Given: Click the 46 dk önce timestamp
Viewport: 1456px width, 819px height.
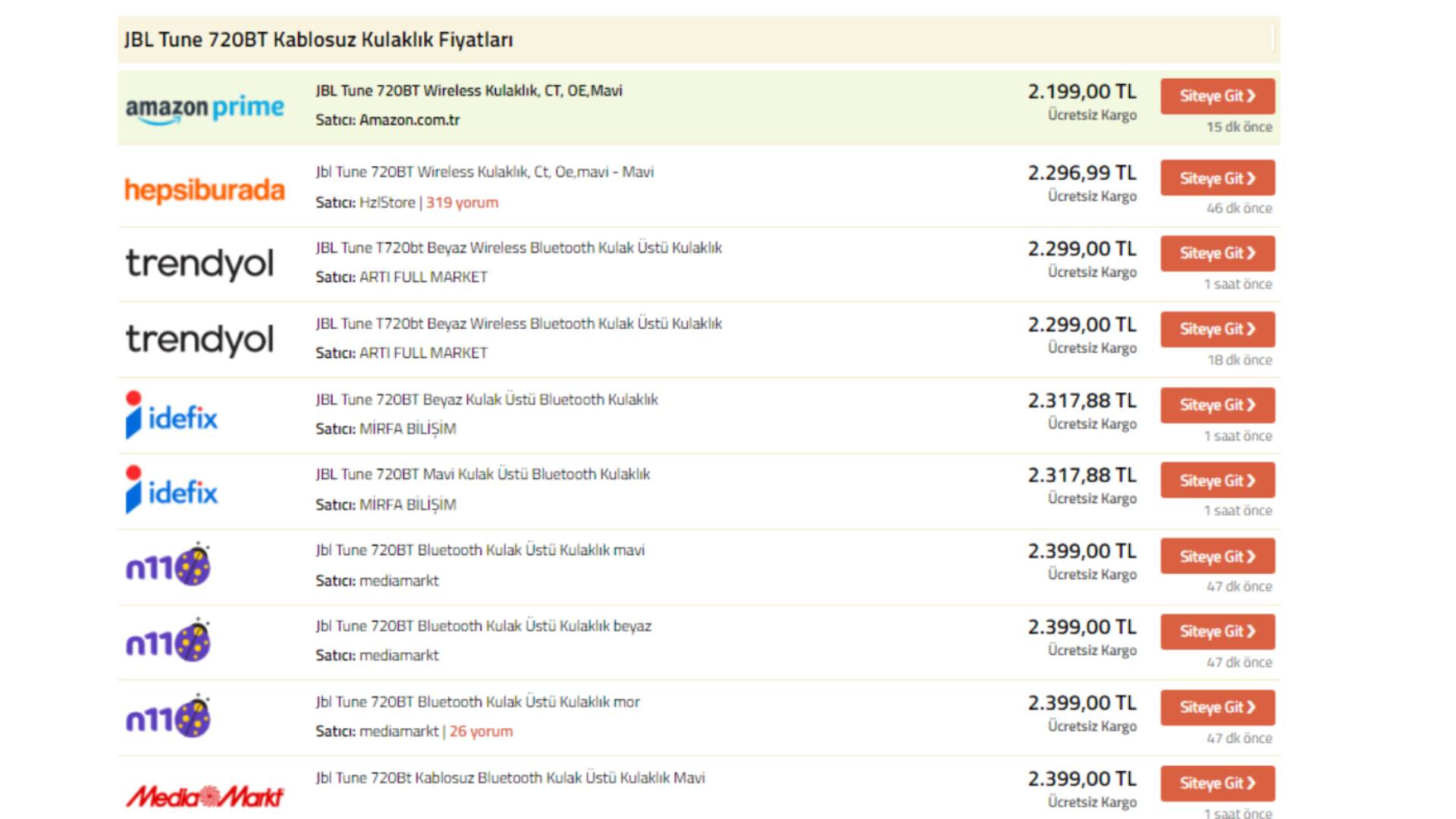Looking at the screenshot, I should [1239, 208].
